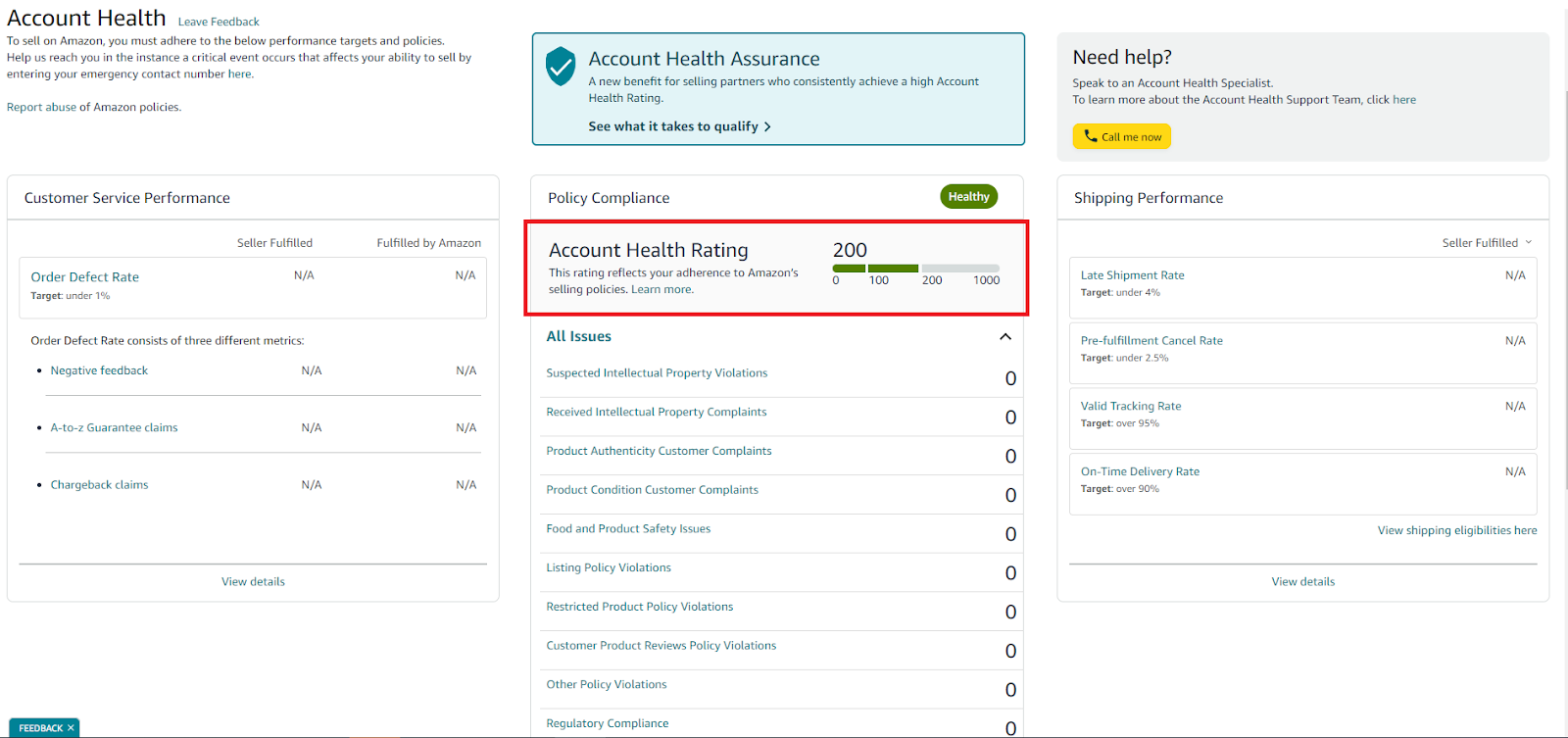
Task: Click the Need help? heading
Action: coord(1122,57)
